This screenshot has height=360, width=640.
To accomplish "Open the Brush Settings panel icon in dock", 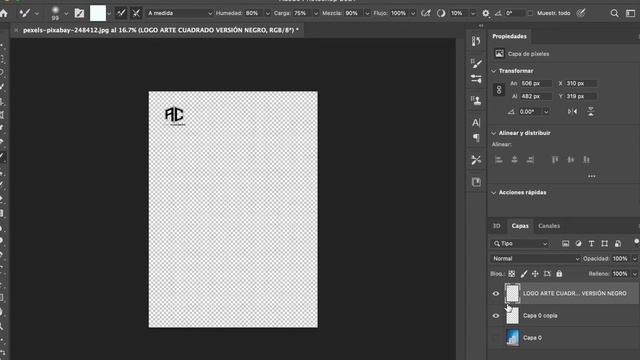I will pos(476,63).
